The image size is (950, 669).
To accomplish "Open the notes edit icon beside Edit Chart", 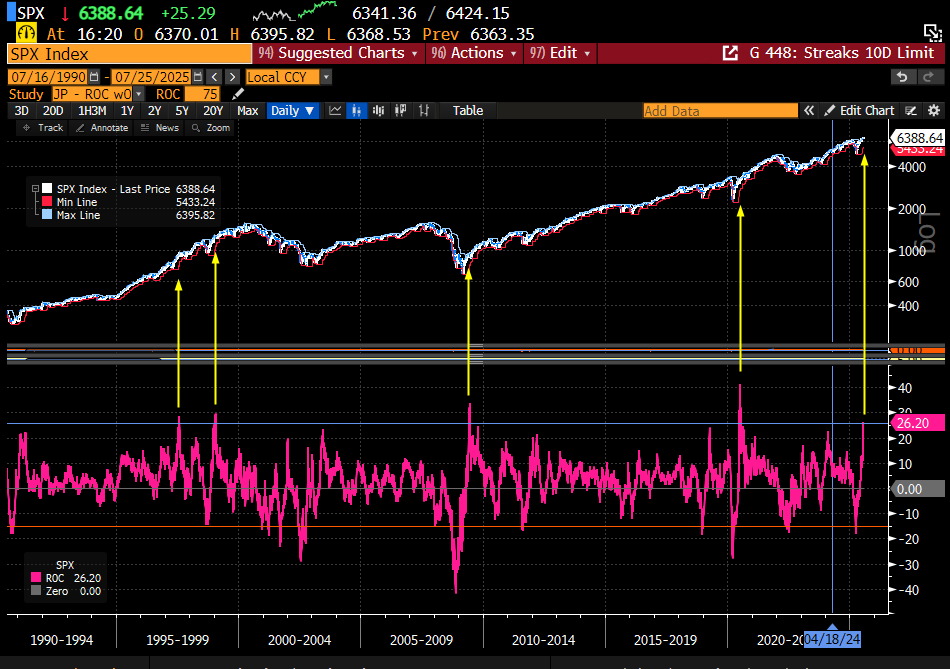I will click(911, 110).
